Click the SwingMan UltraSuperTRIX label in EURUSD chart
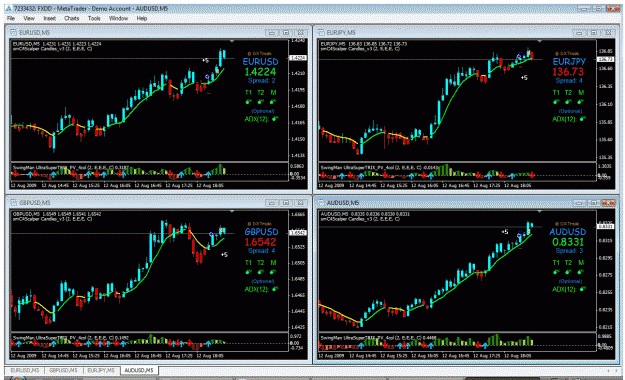This screenshot has width=625, height=380. coord(71,168)
